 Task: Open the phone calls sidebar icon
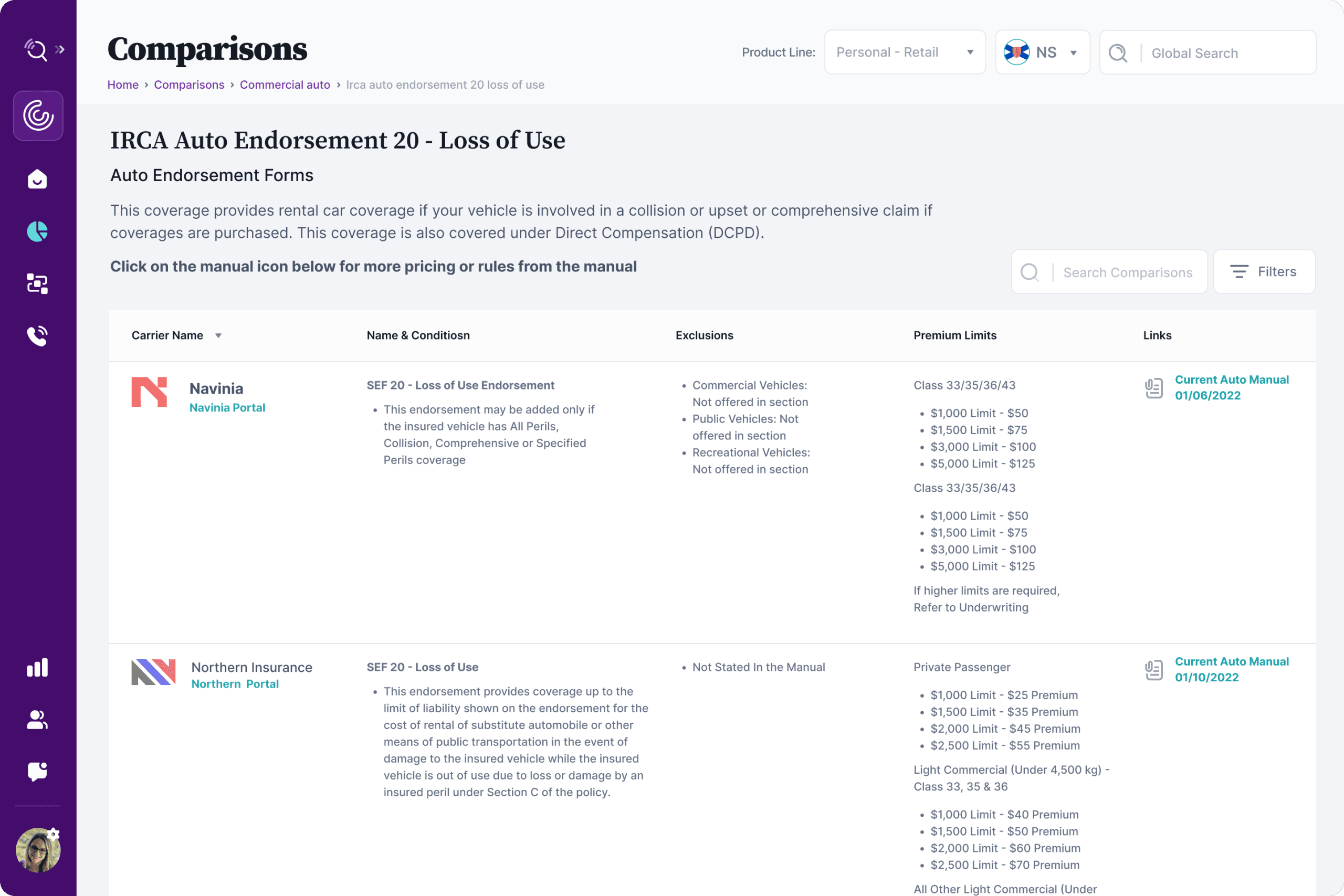(37, 336)
